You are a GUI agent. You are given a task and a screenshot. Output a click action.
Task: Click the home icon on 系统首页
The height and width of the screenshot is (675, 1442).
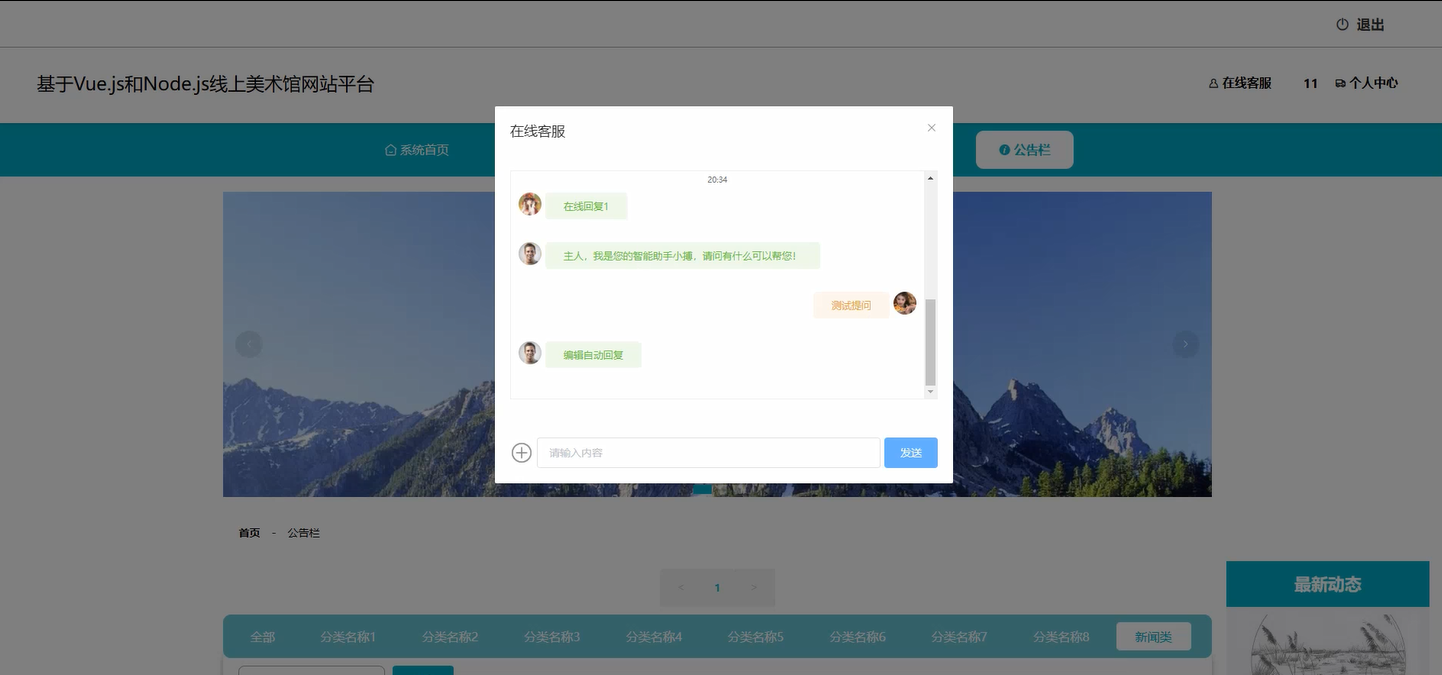pos(390,149)
